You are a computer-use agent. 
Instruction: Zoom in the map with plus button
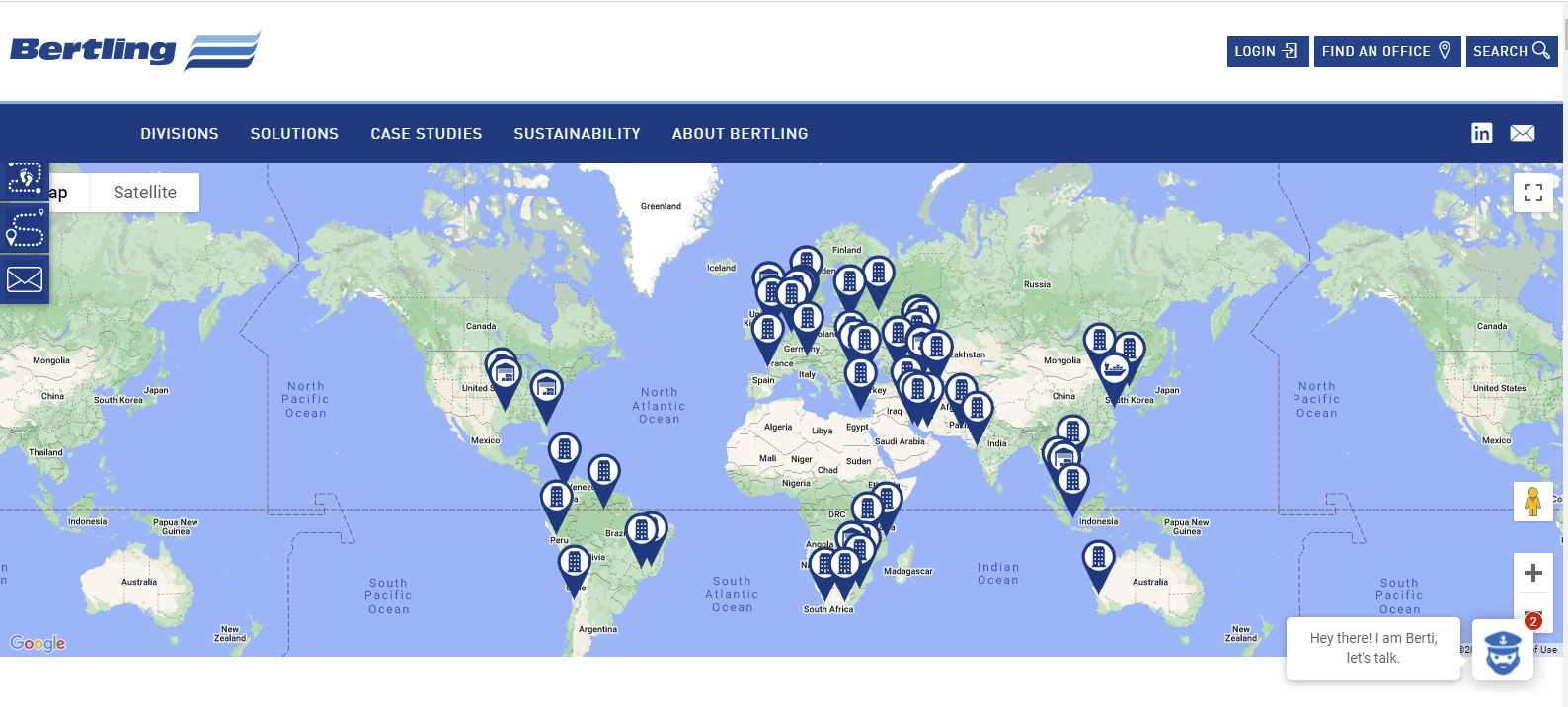pos(1532,573)
